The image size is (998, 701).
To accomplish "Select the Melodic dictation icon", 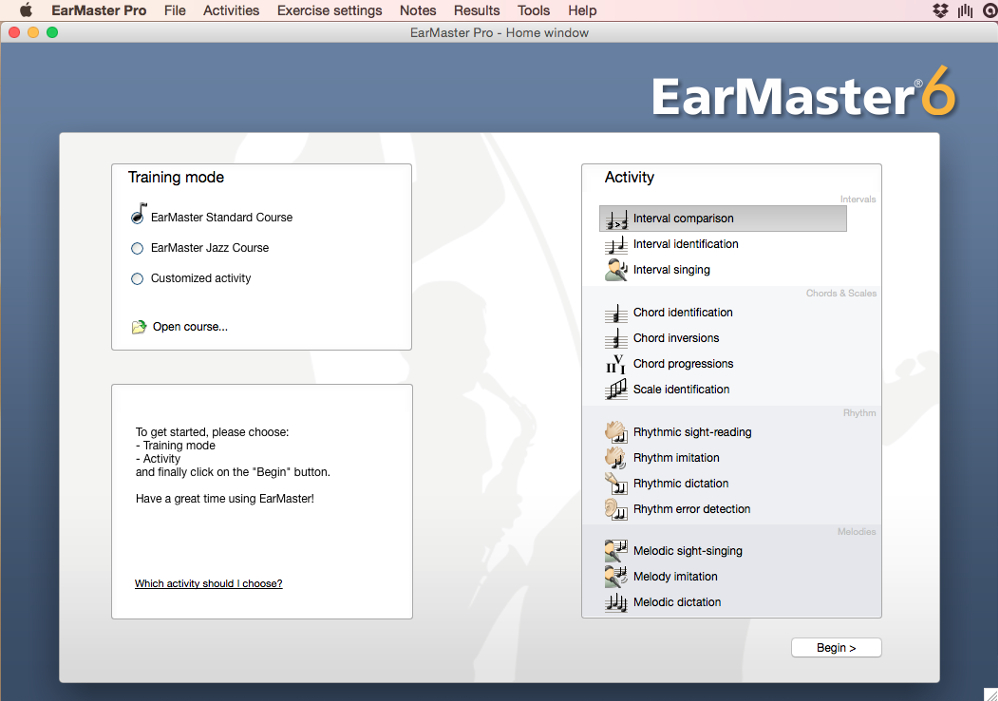I will pos(616,602).
